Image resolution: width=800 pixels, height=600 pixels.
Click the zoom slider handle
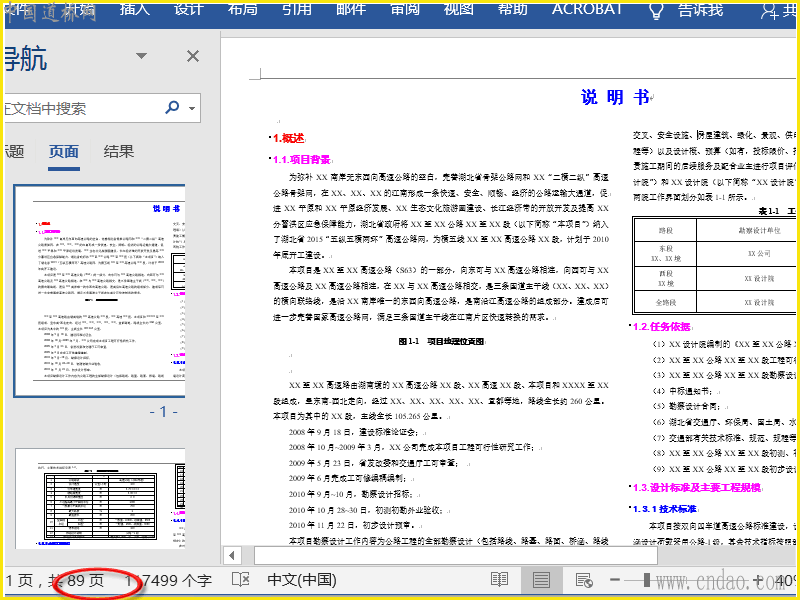tap(646, 580)
